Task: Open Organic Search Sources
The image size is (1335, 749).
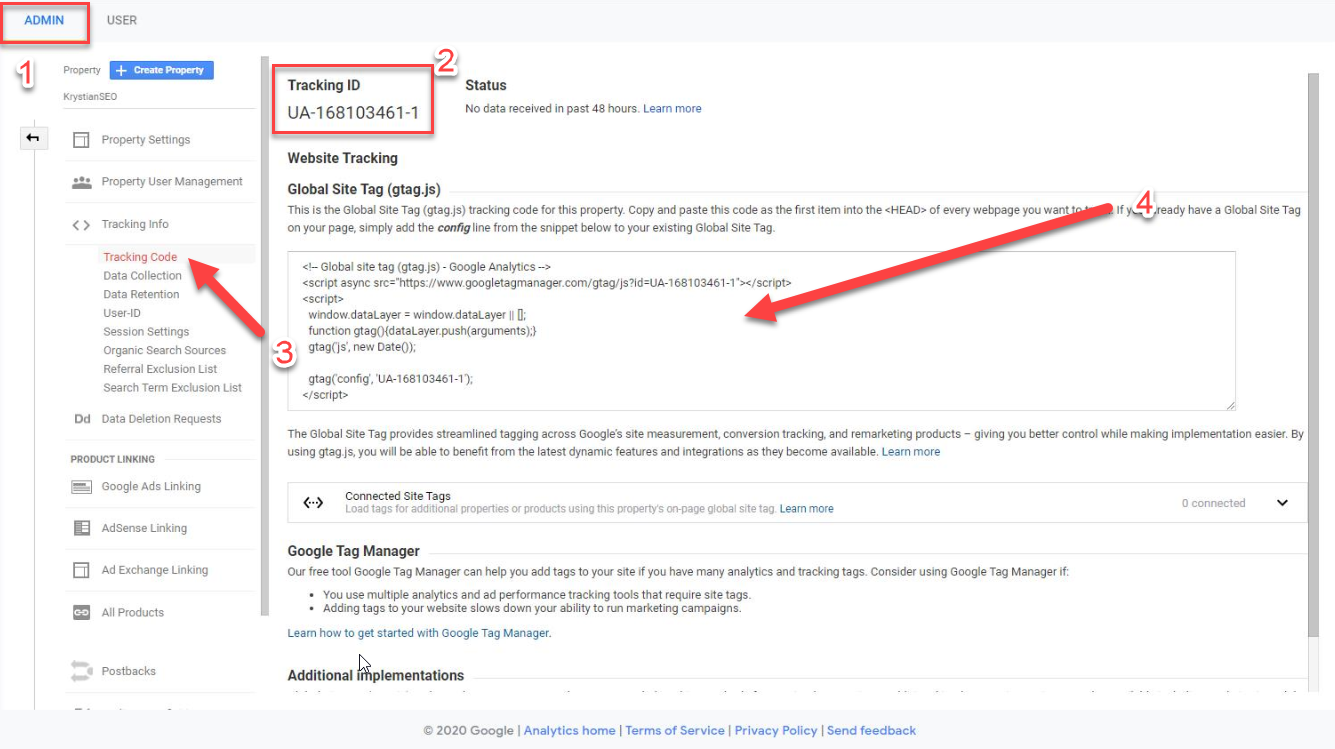Action: [x=164, y=350]
